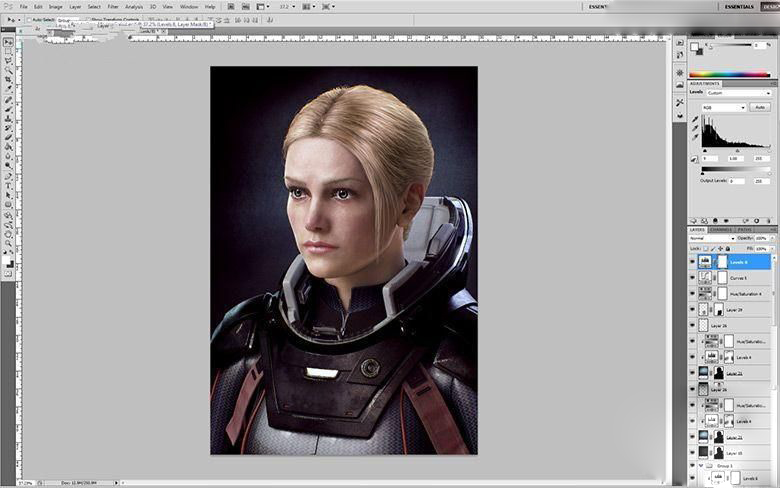Enable Show Transform Controls checkbox

[x=88, y=20]
